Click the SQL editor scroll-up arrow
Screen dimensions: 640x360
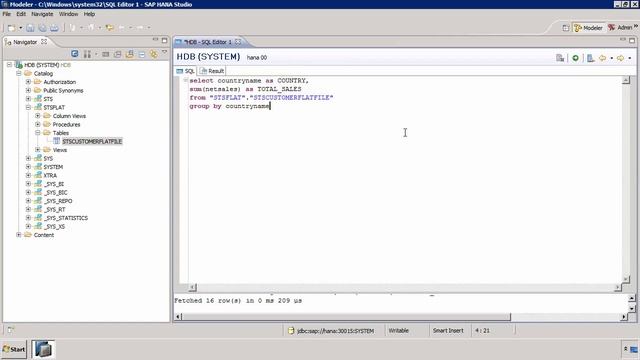626,80
